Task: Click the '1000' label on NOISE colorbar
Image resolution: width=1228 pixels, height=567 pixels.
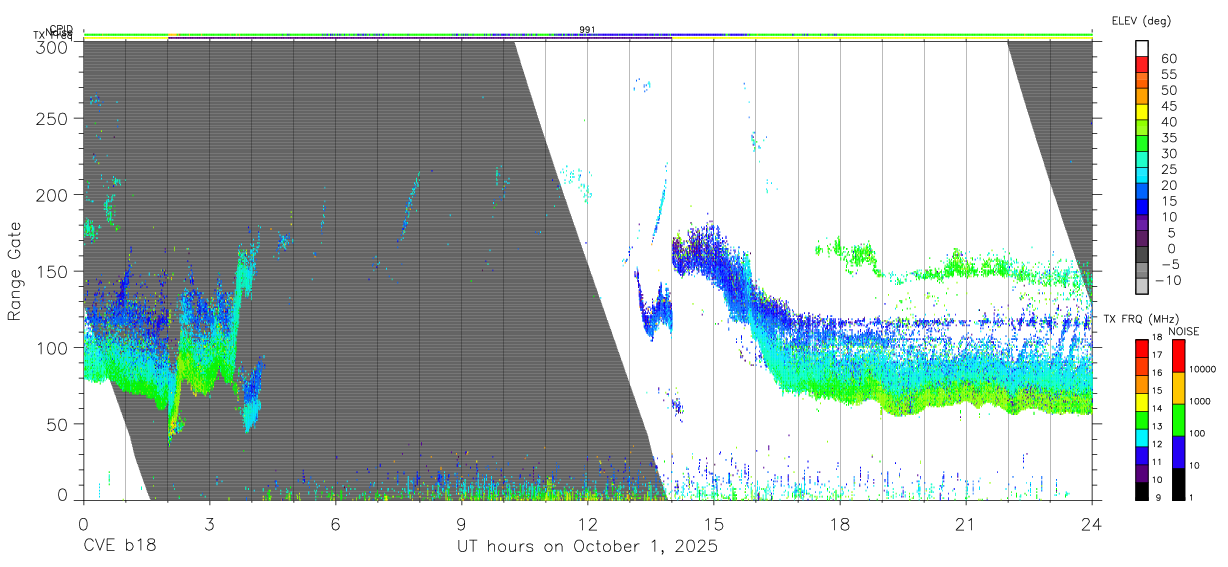Action: [1201, 402]
